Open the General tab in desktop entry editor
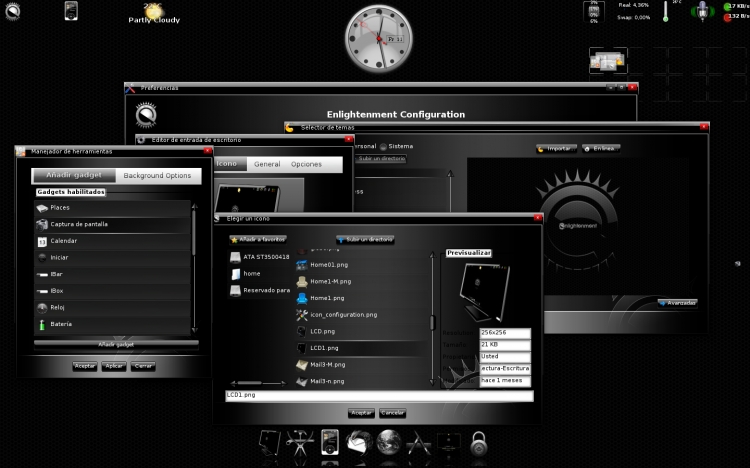750x468 pixels. (267, 164)
